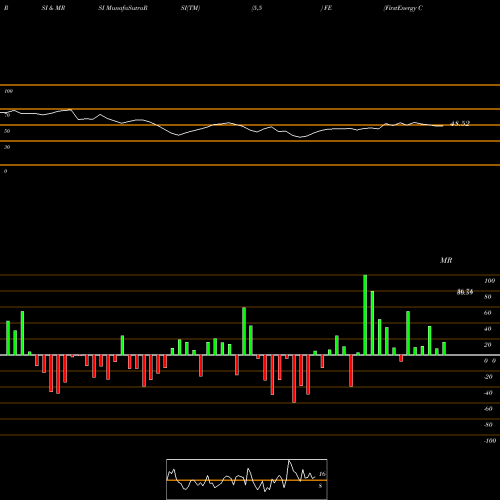Select the "(FirstEnergy C" company name

pos(403,8)
